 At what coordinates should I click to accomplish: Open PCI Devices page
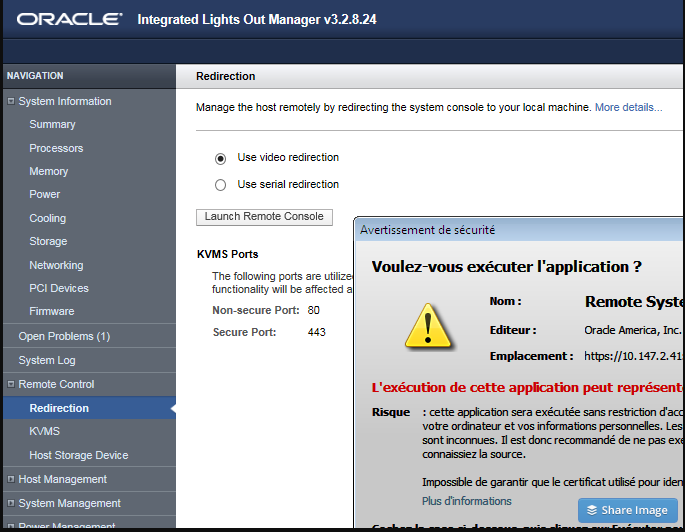59,288
